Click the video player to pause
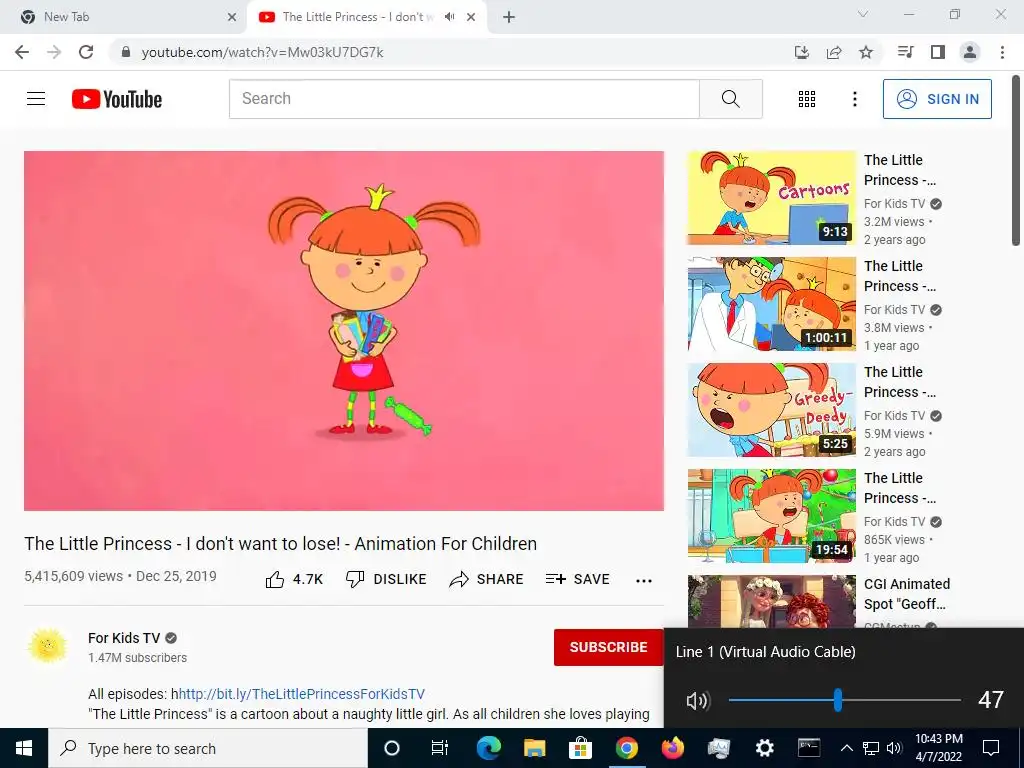1024x768 pixels. click(x=344, y=330)
